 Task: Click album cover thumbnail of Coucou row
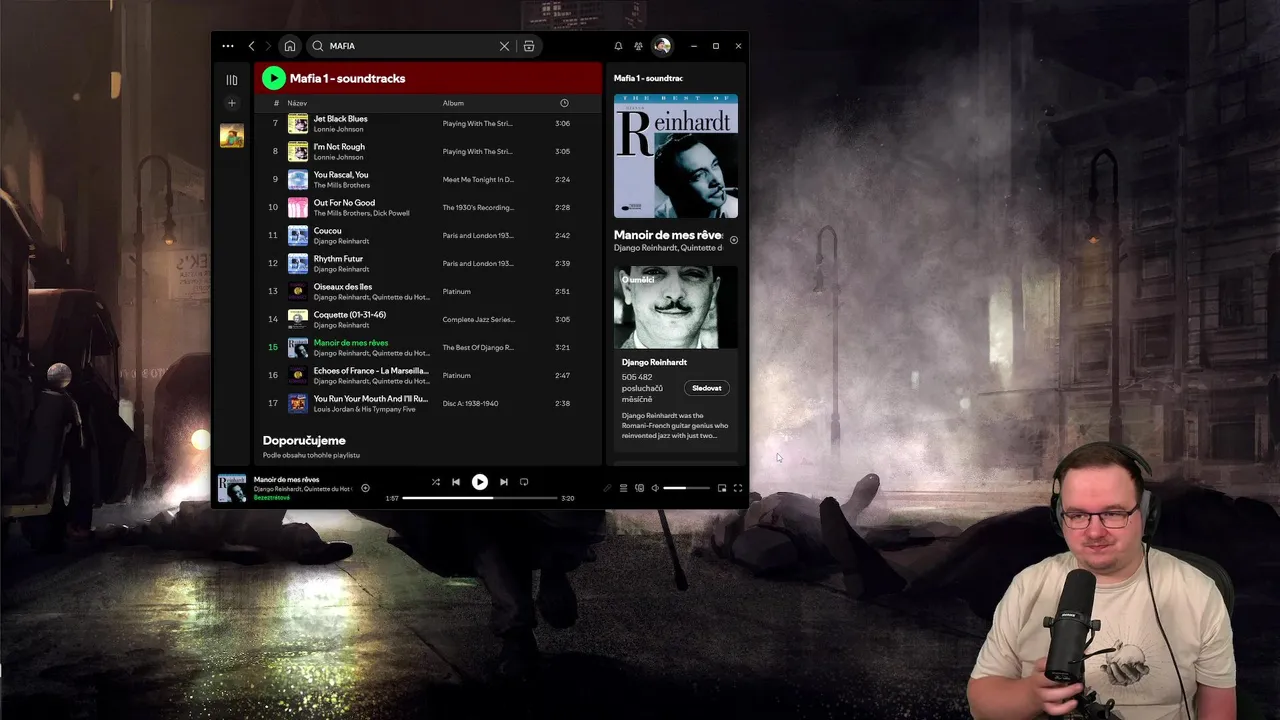(298, 235)
